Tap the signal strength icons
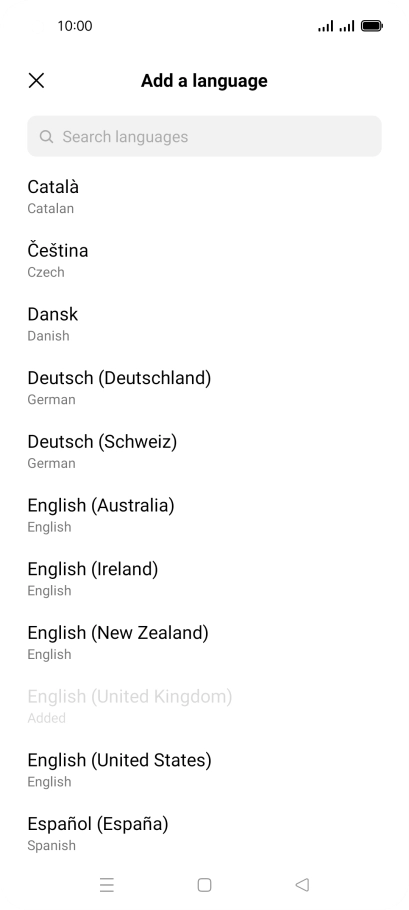Image resolution: width=409 pixels, height=910 pixels. click(336, 26)
